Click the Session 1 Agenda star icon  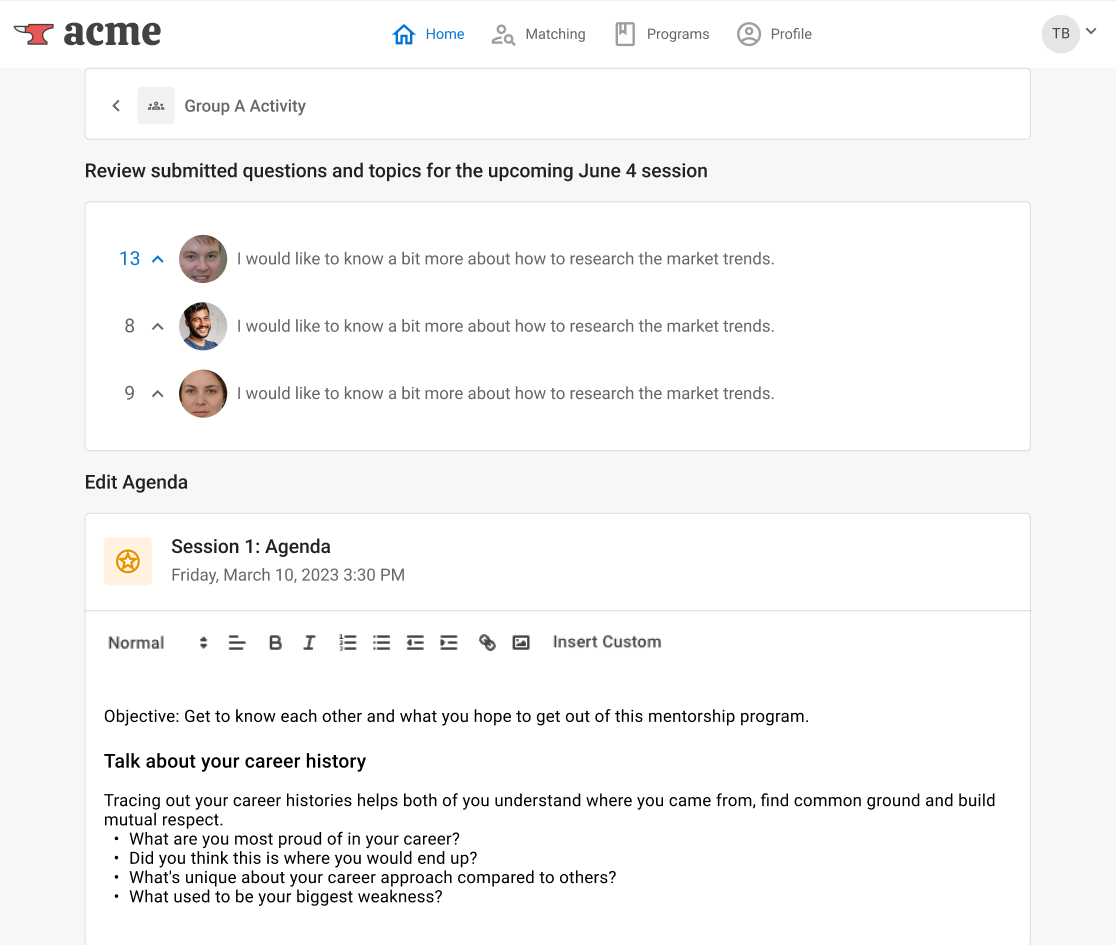pos(128,561)
